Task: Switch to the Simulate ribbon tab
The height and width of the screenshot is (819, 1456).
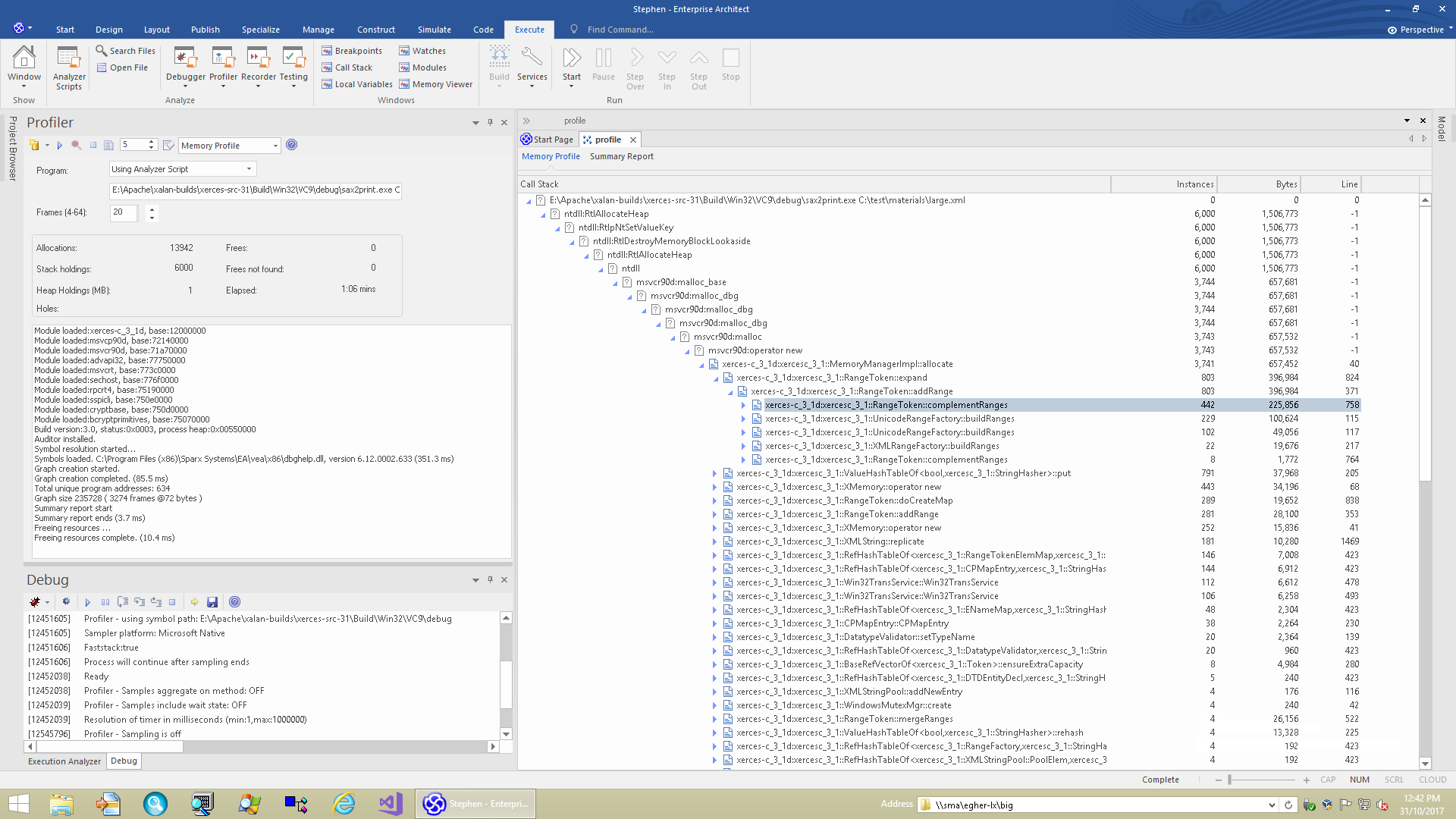Action: (x=434, y=30)
